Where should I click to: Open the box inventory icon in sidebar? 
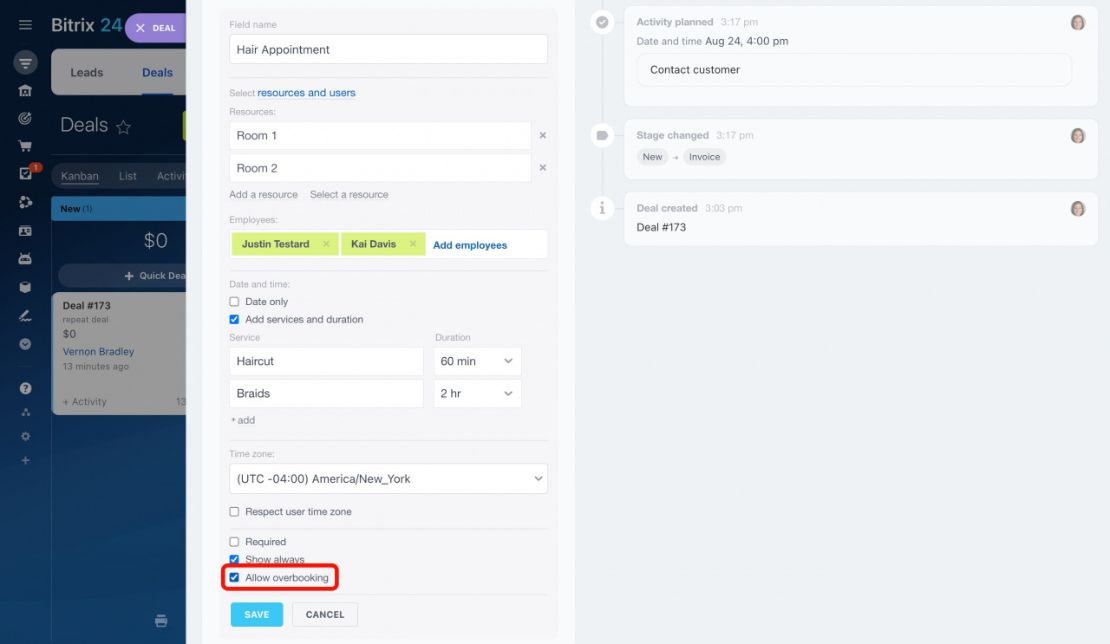pos(25,287)
